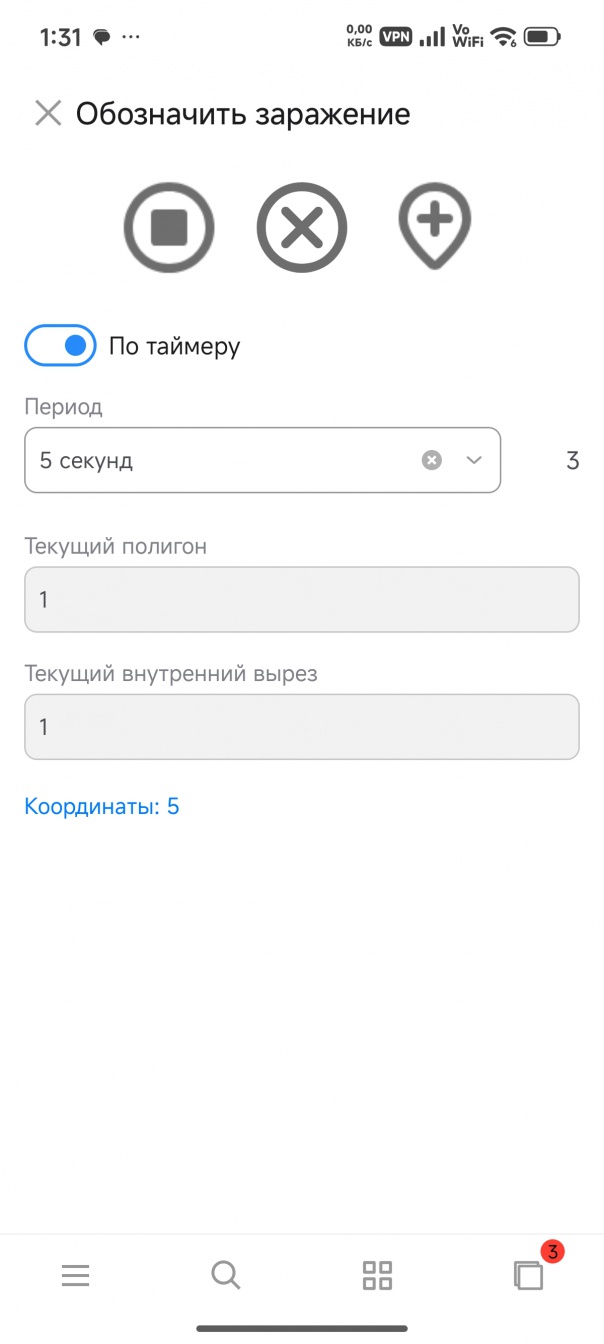Open the 5 секунд period combo box
604x1344 pixels.
pyautogui.click(x=220, y=460)
